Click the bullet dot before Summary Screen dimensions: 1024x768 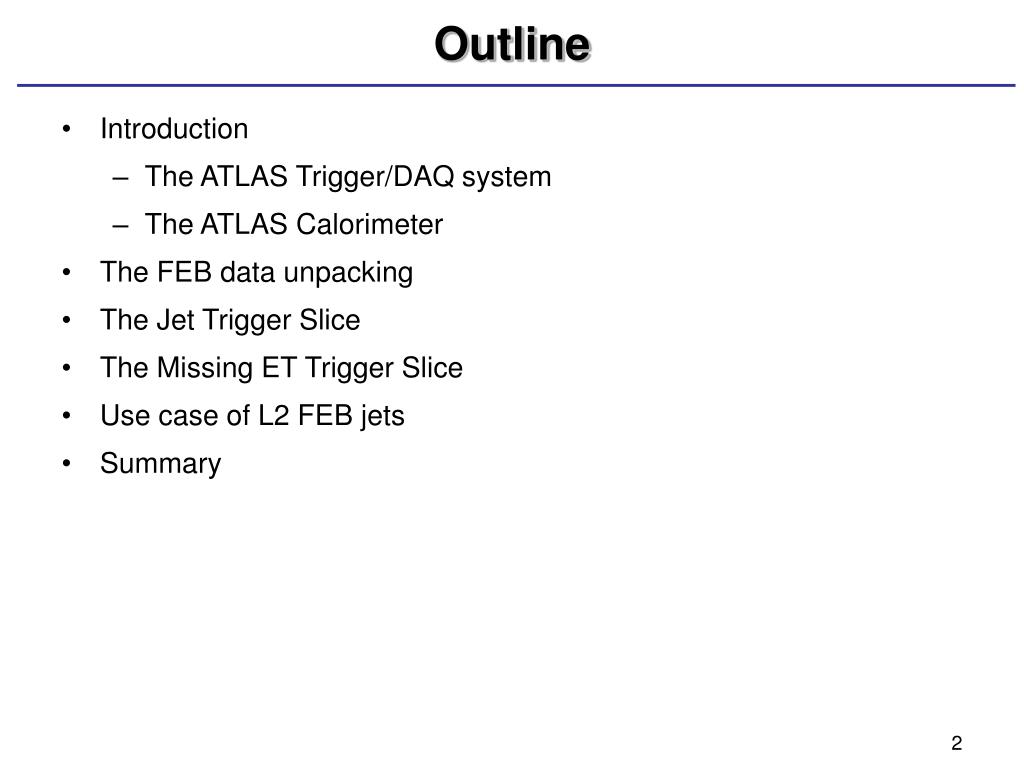point(66,465)
